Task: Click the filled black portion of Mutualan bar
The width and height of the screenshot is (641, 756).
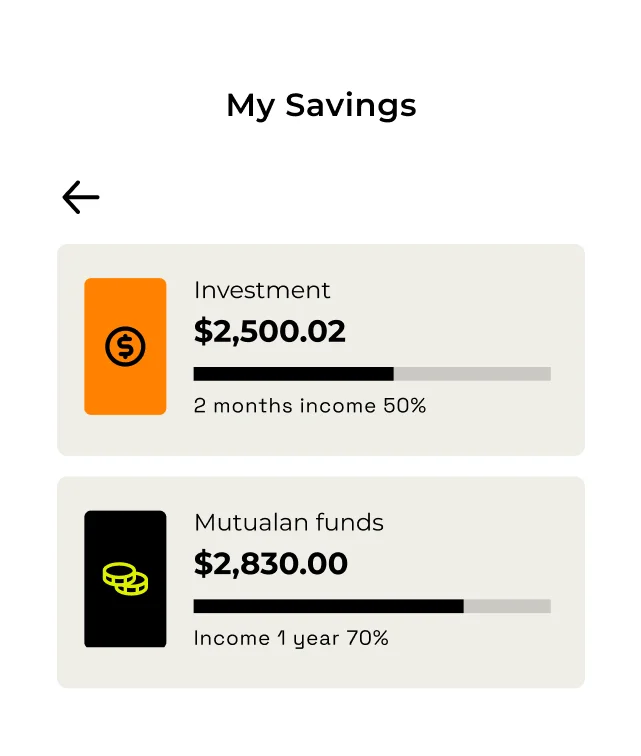Action: pyautogui.click(x=328, y=606)
